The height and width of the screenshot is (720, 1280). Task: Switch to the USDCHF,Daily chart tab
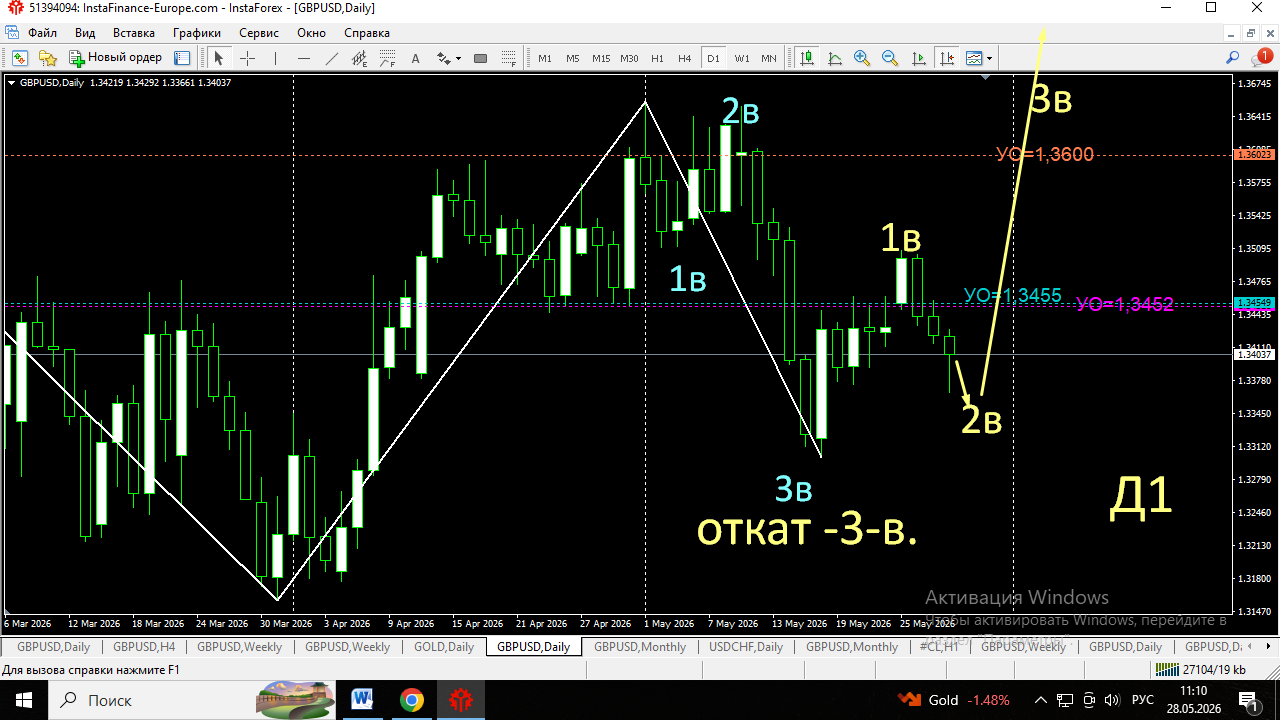[x=746, y=647]
